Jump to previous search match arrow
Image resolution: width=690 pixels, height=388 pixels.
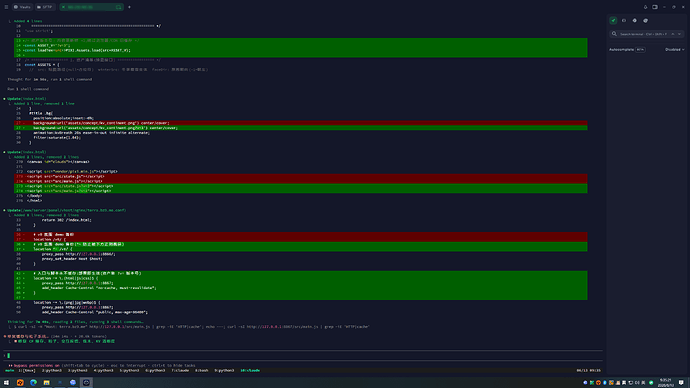673,34
